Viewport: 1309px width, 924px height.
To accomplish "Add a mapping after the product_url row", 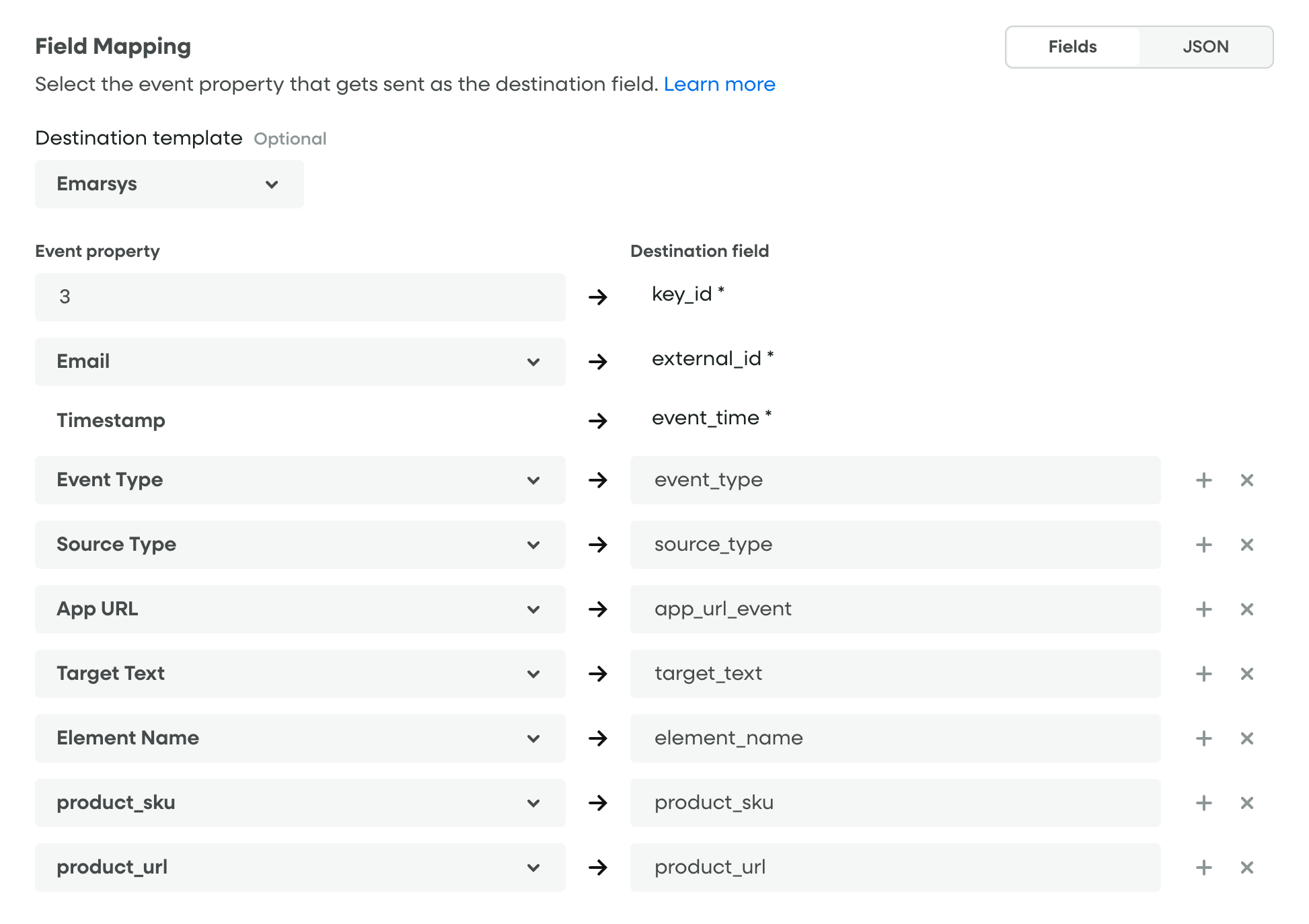I will [1203, 868].
